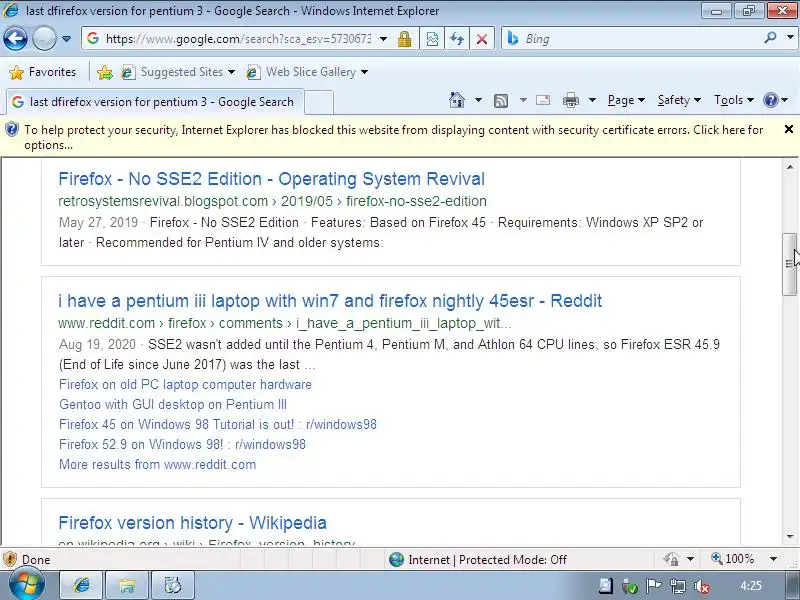Open Firefox version history Wikipedia result
Screen dimensions: 800x600
pyautogui.click(x=192, y=523)
